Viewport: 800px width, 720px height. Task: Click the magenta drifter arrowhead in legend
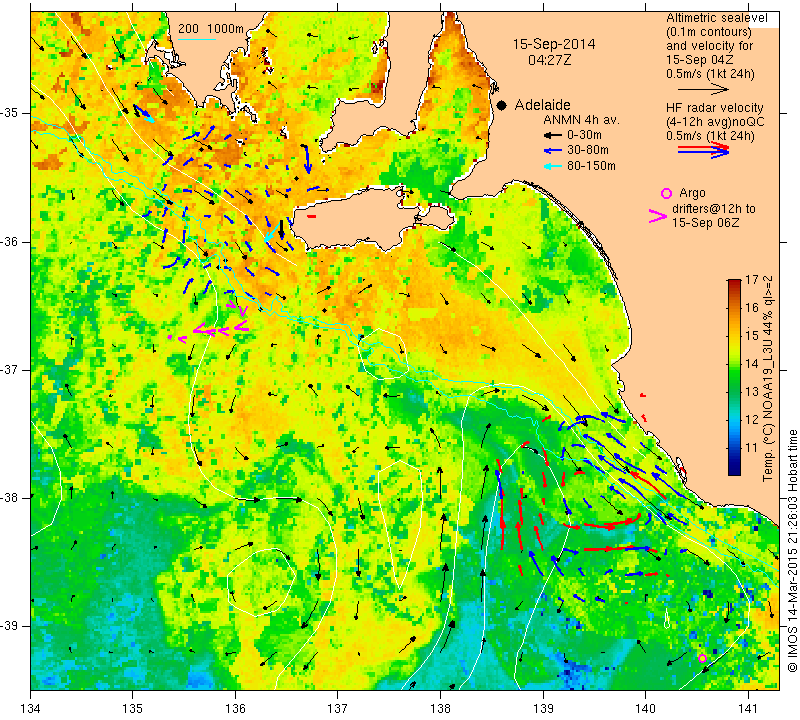[658, 216]
